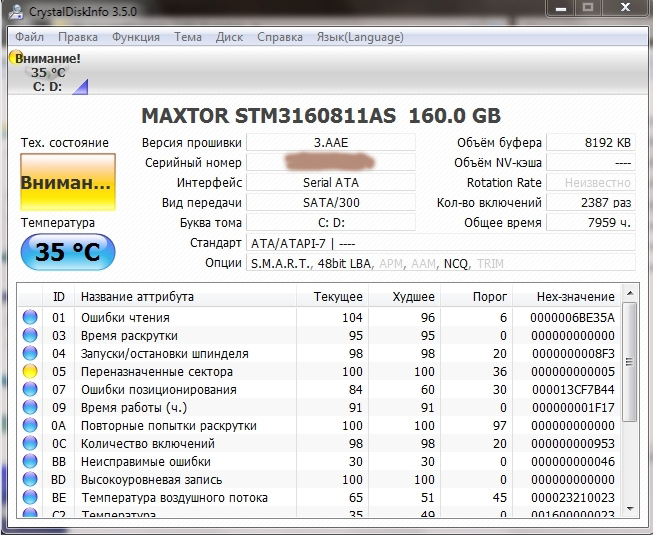The height and width of the screenshot is (535, 653).
Task: Click the status orb for Ошибки позиционирования
Action: pos(30,389)
